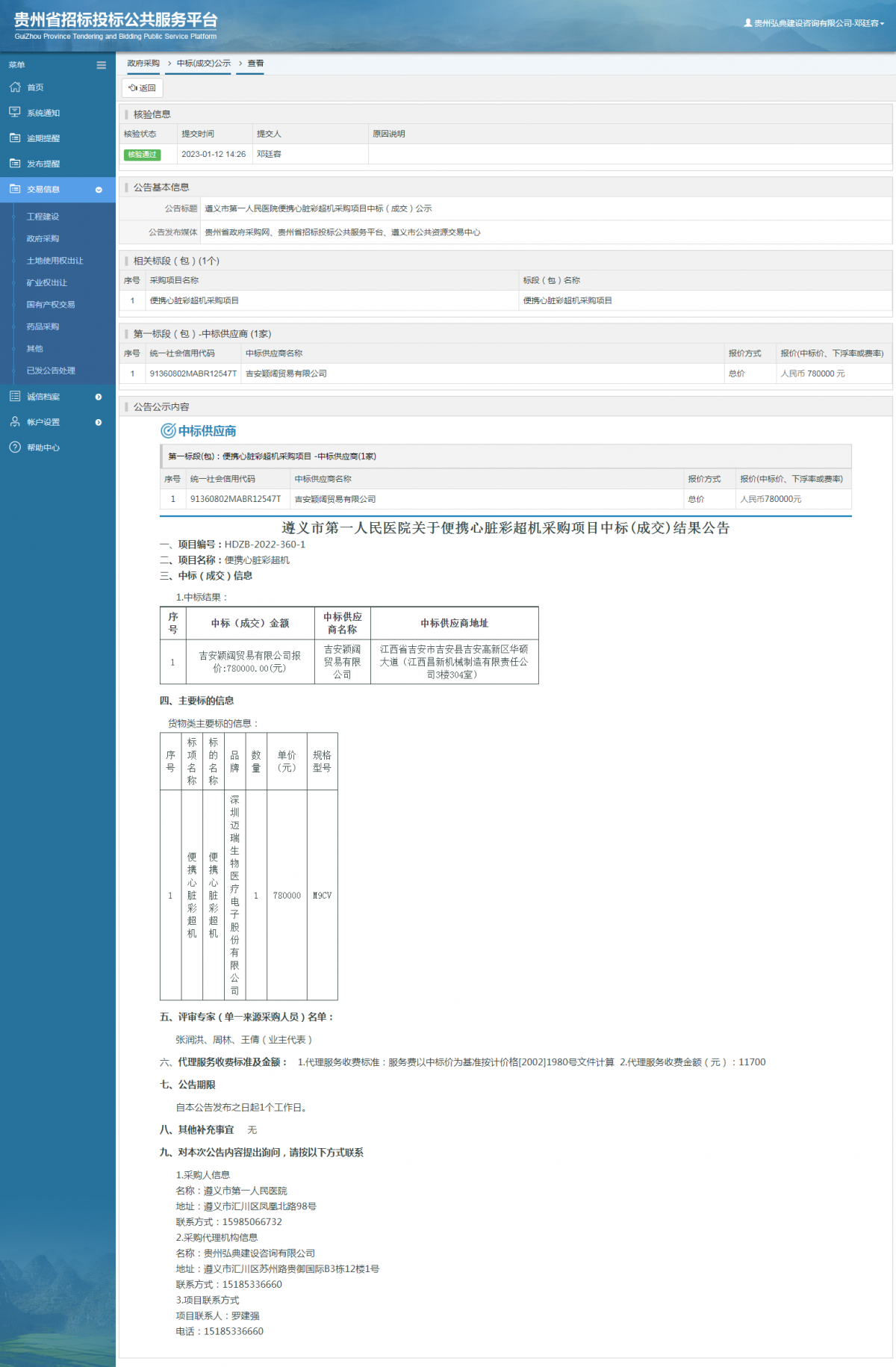Click the submit time 2023-01-12 14:26

[214, 154]
